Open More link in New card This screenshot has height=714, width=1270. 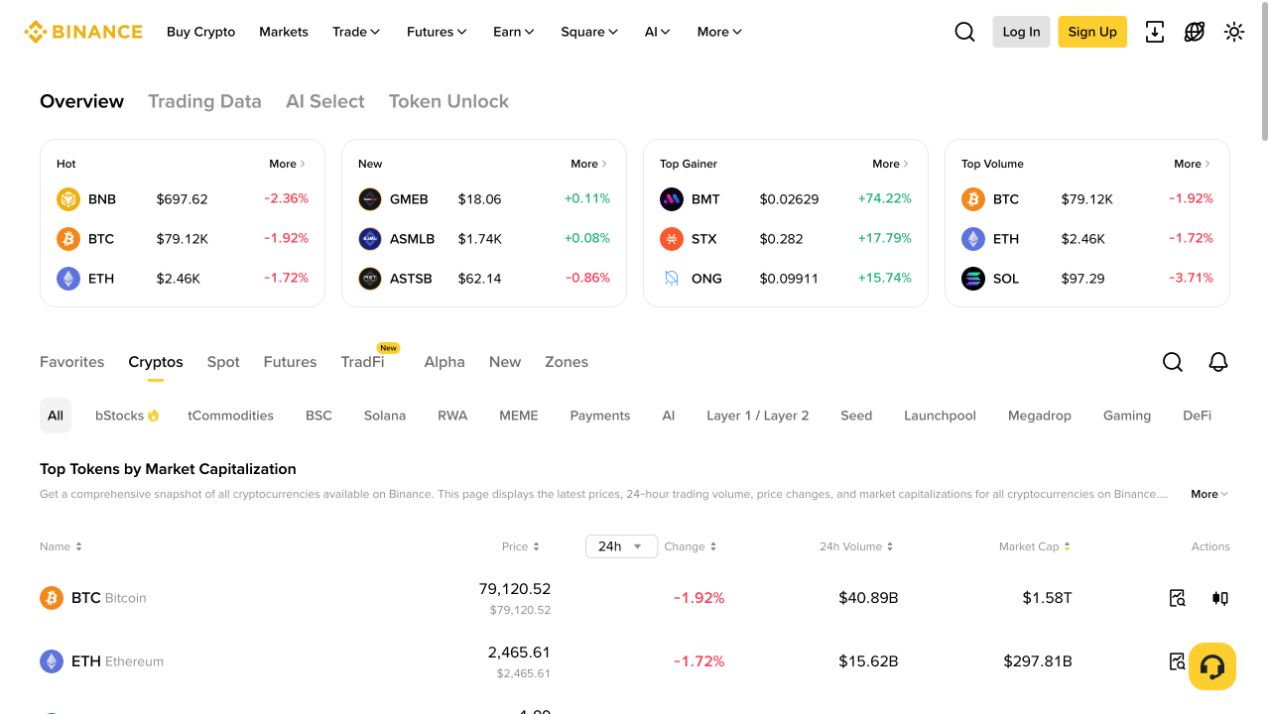(x=589, y=164)
